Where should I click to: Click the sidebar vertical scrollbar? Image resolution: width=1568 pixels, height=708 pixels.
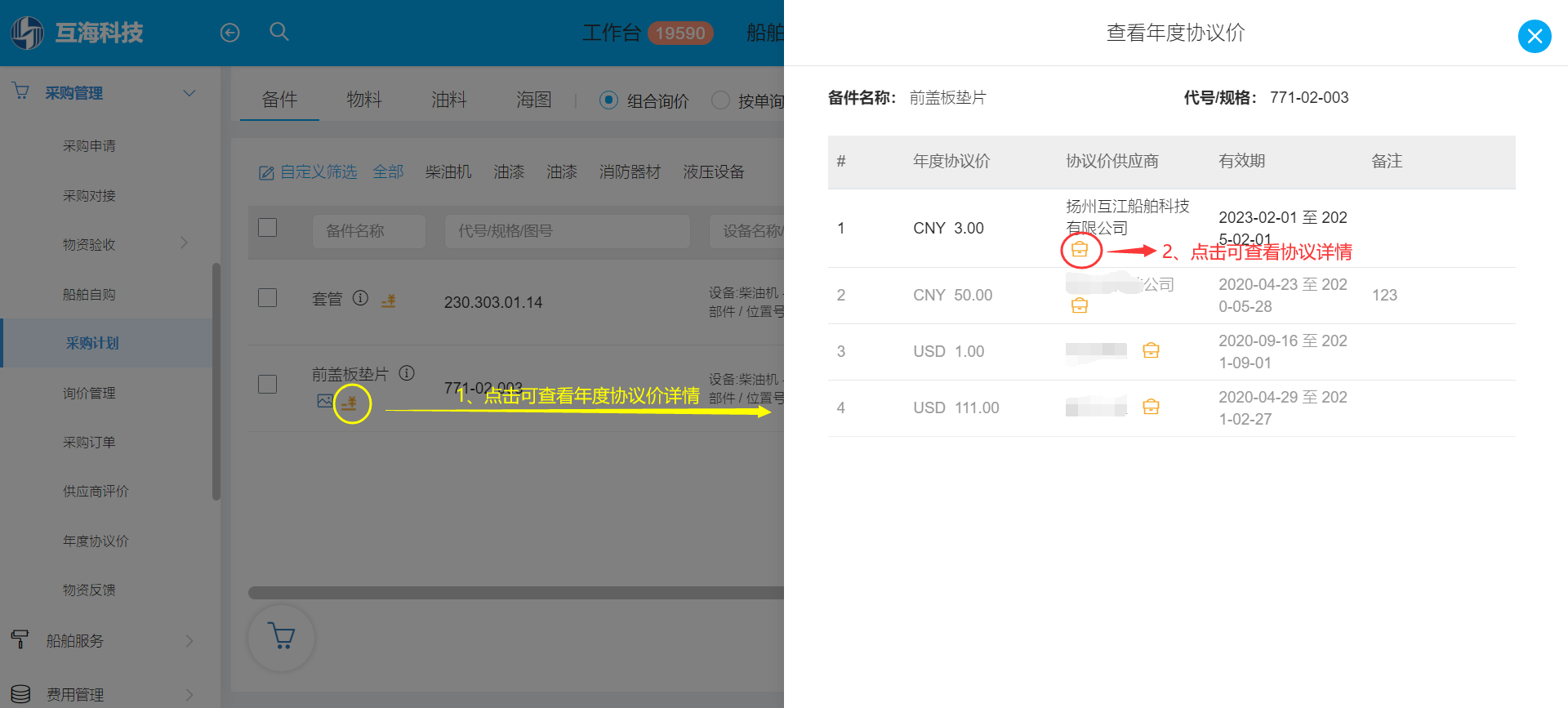coord(216,381)
